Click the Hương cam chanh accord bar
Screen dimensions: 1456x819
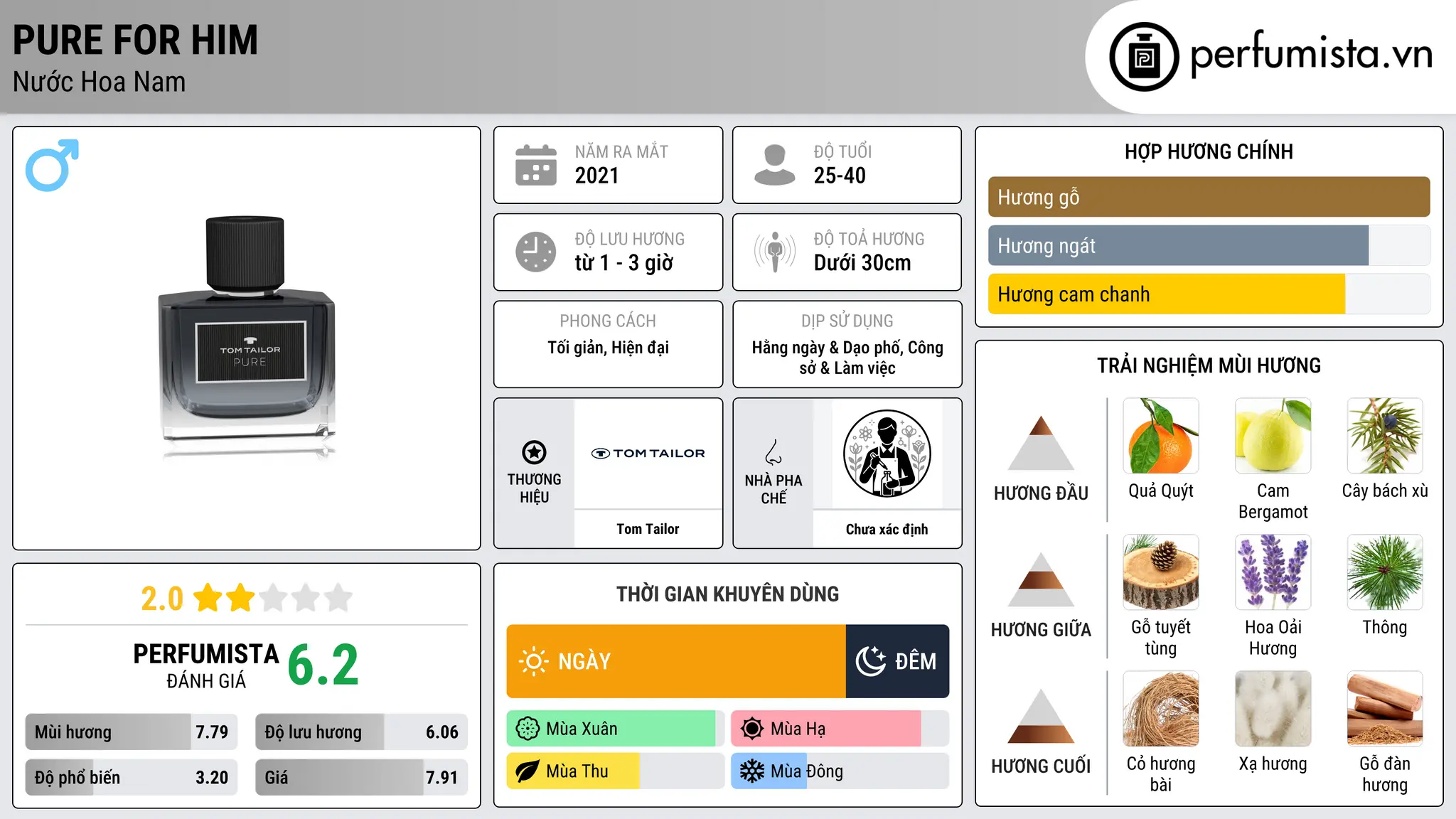tap(1209, 294)
